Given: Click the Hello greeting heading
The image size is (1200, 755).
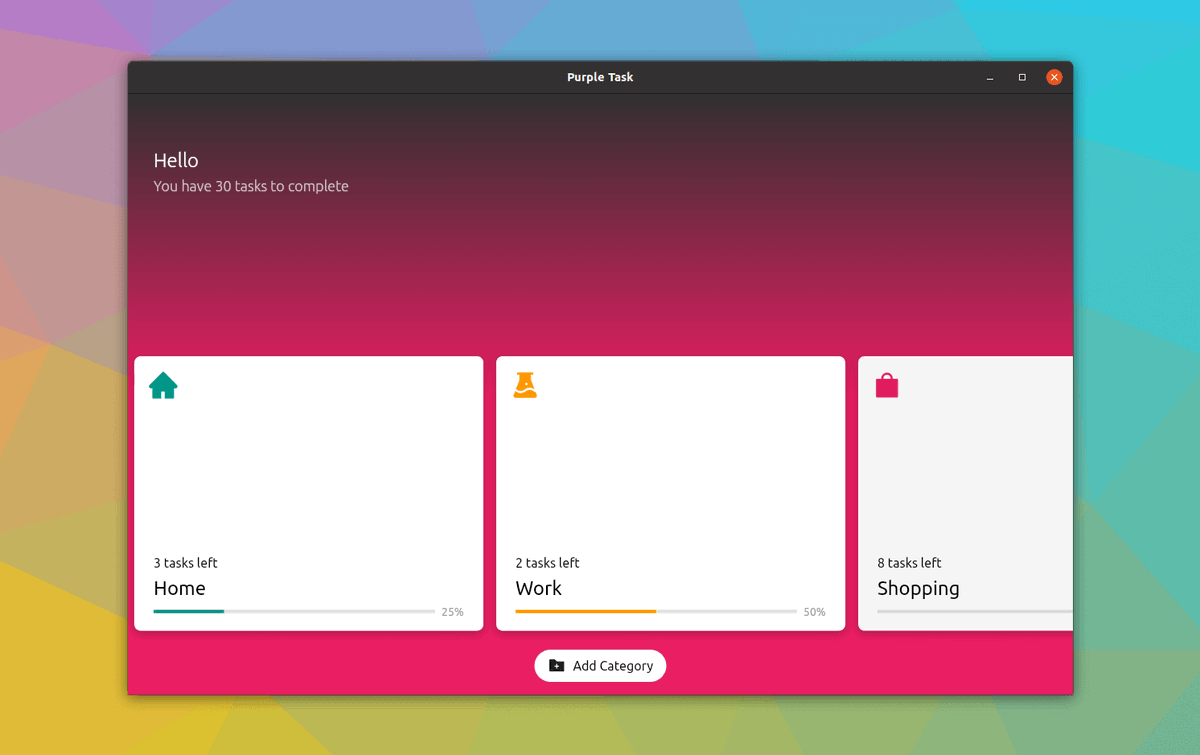Looking at the screenshot, I should point(176,160).
